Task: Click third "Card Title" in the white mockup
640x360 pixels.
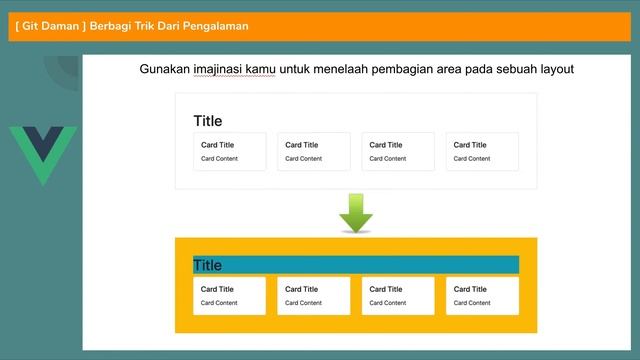Action: 386,145
